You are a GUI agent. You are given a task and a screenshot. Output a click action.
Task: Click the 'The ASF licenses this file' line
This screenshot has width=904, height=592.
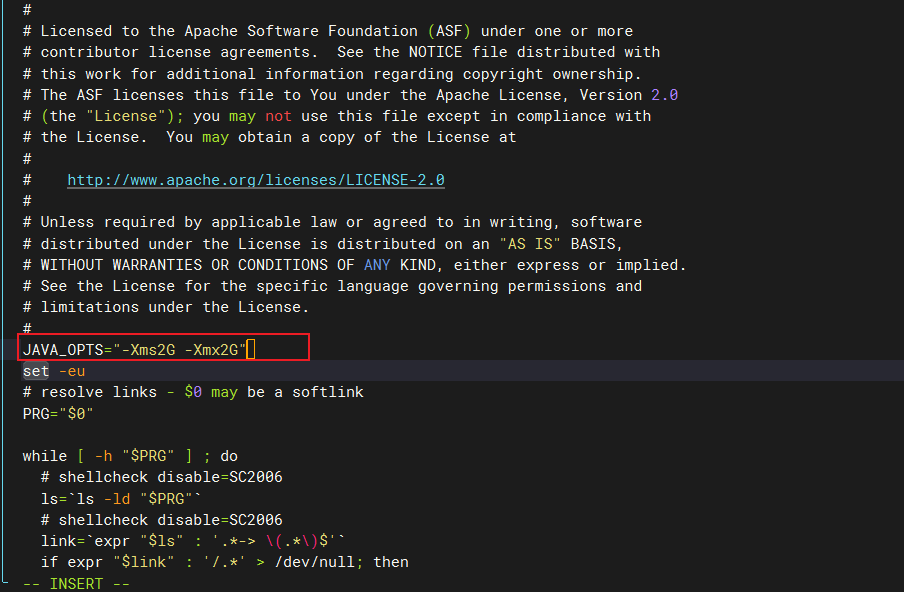350,95
